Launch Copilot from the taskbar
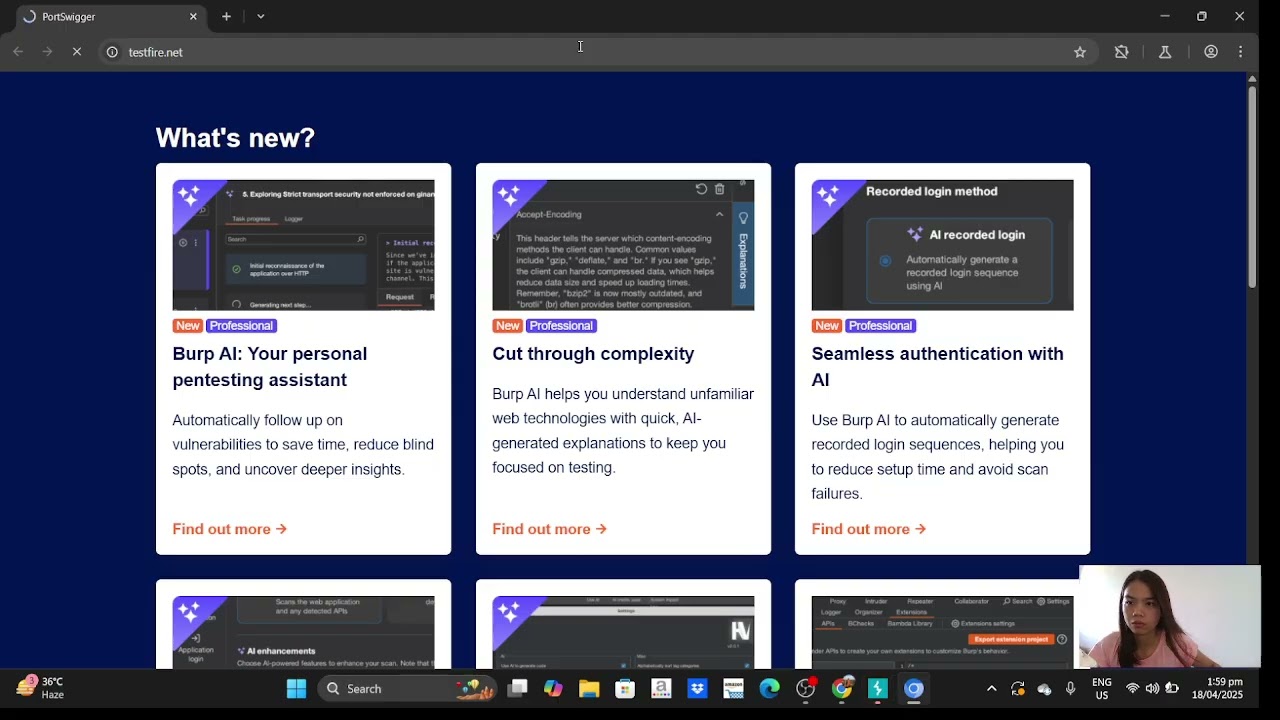 pos(553,688)
